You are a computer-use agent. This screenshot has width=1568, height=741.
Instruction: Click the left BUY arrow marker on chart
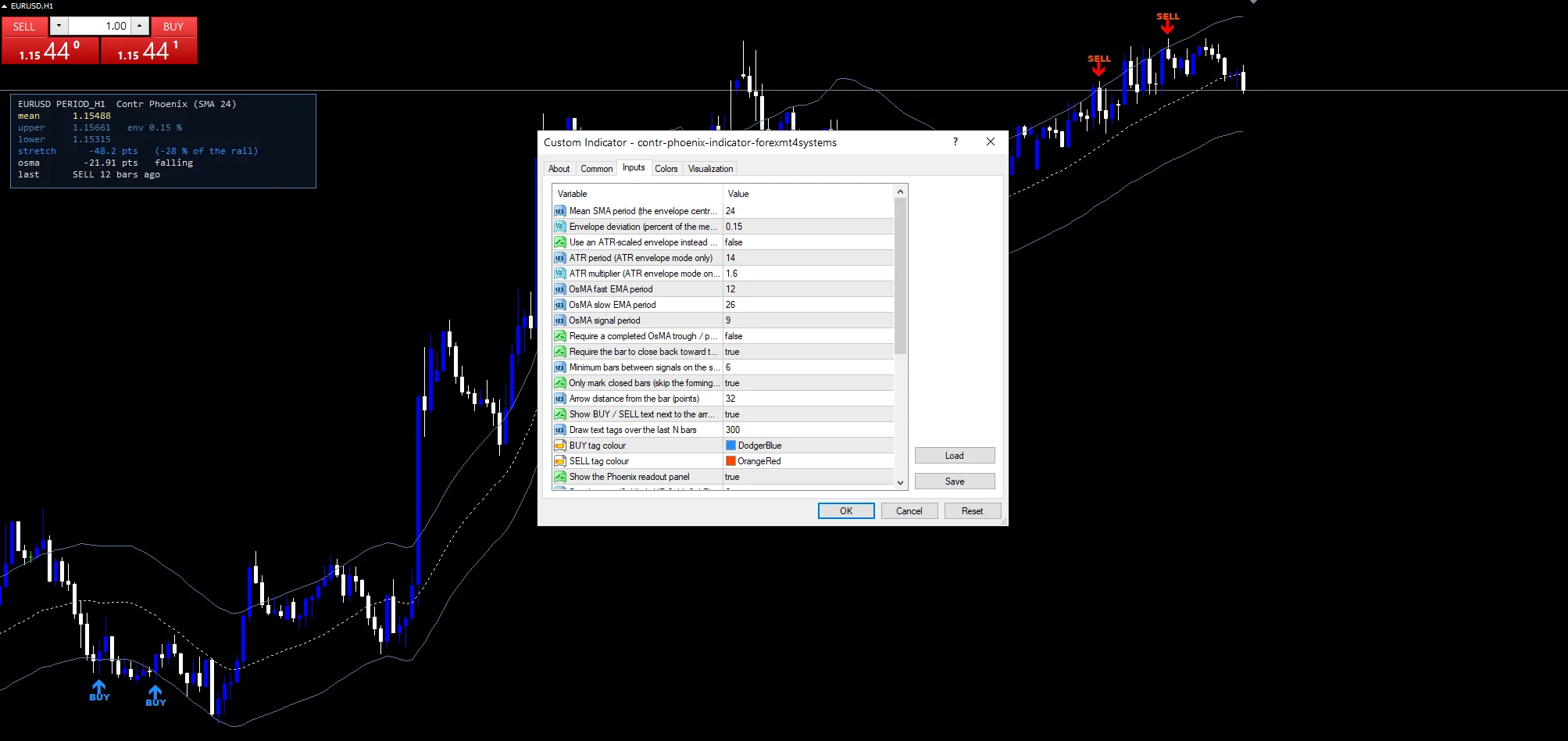(x=99, y=687)
